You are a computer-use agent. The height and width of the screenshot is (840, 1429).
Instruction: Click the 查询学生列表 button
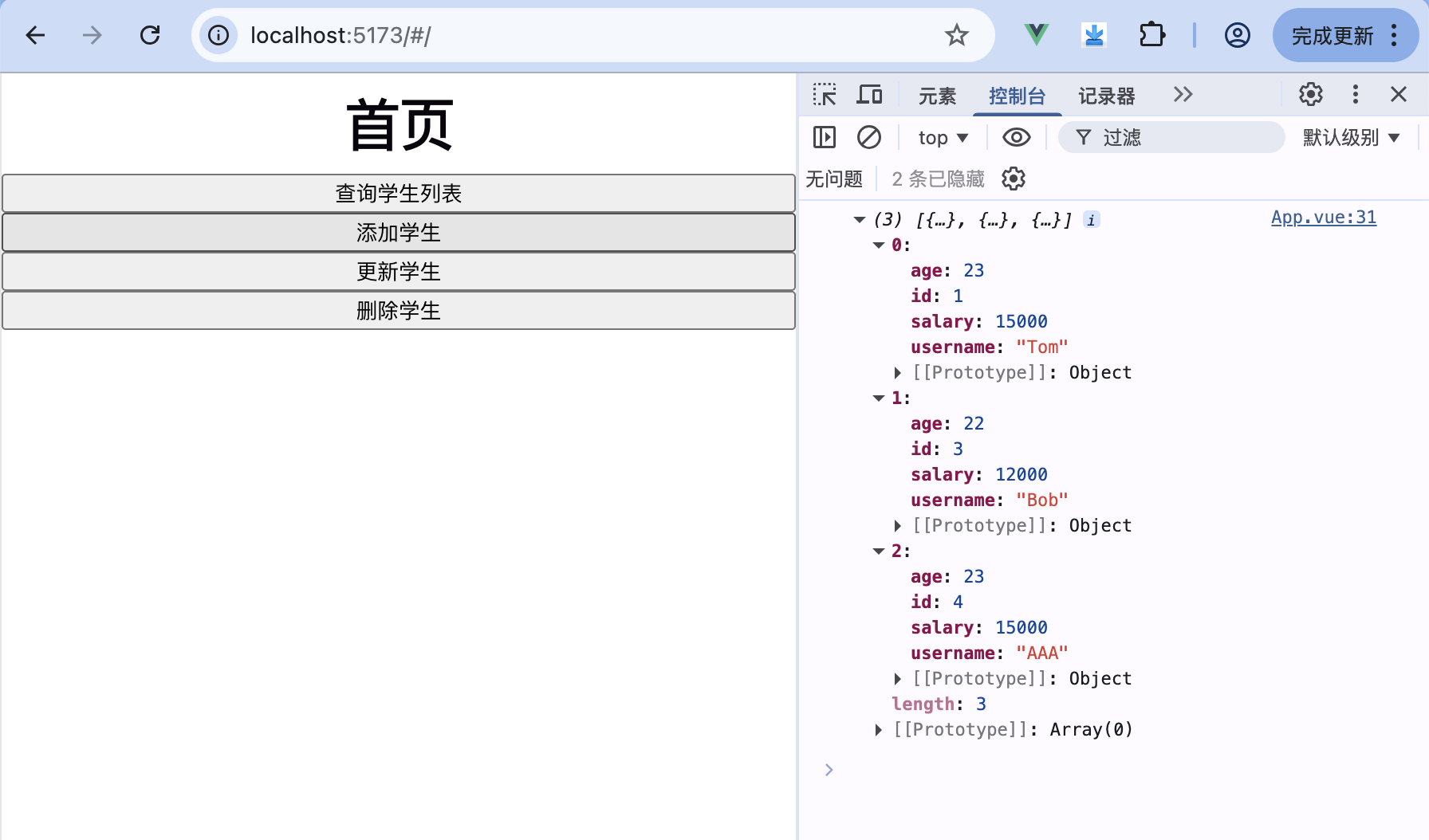[x=399, y=194]
